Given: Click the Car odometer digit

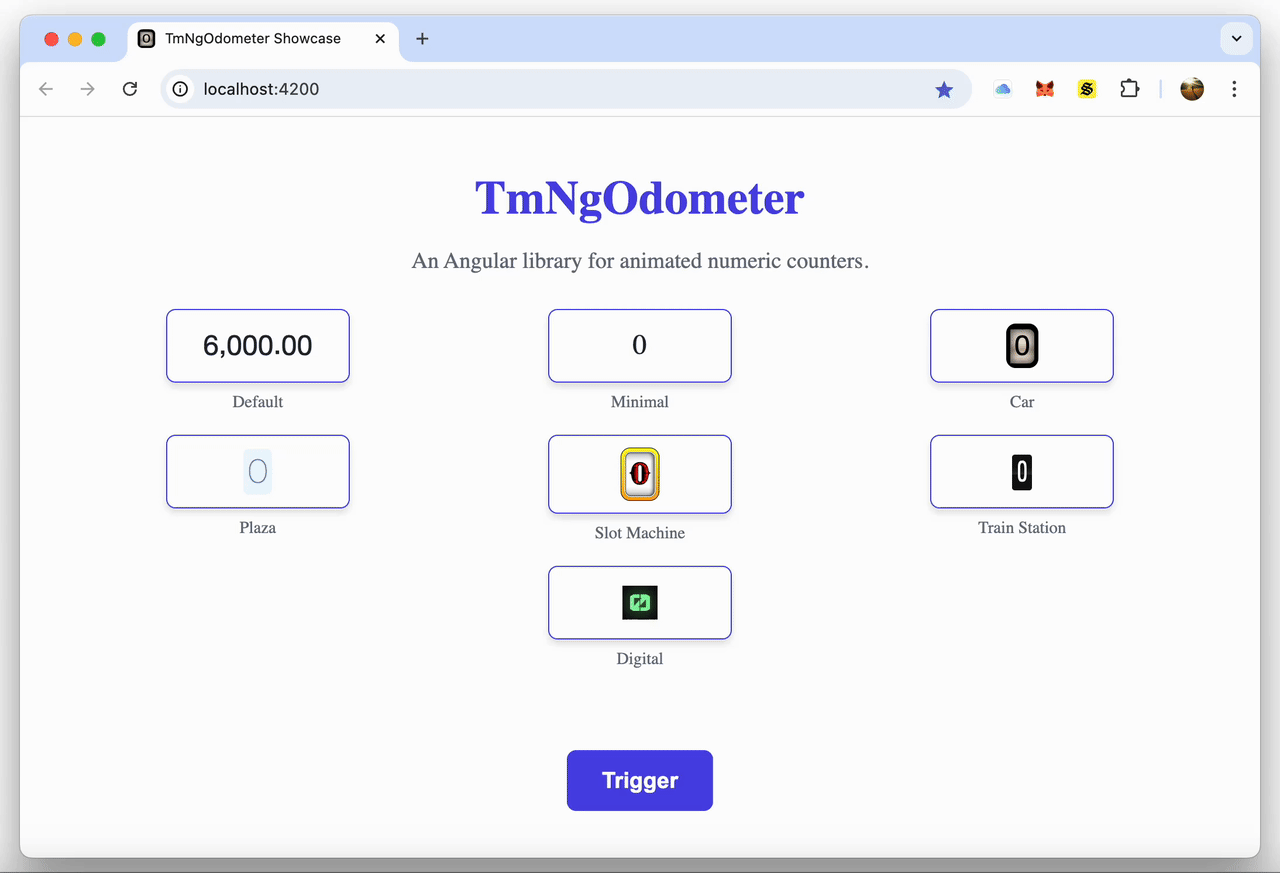Looking at the screenshot, I should 1022,346.
